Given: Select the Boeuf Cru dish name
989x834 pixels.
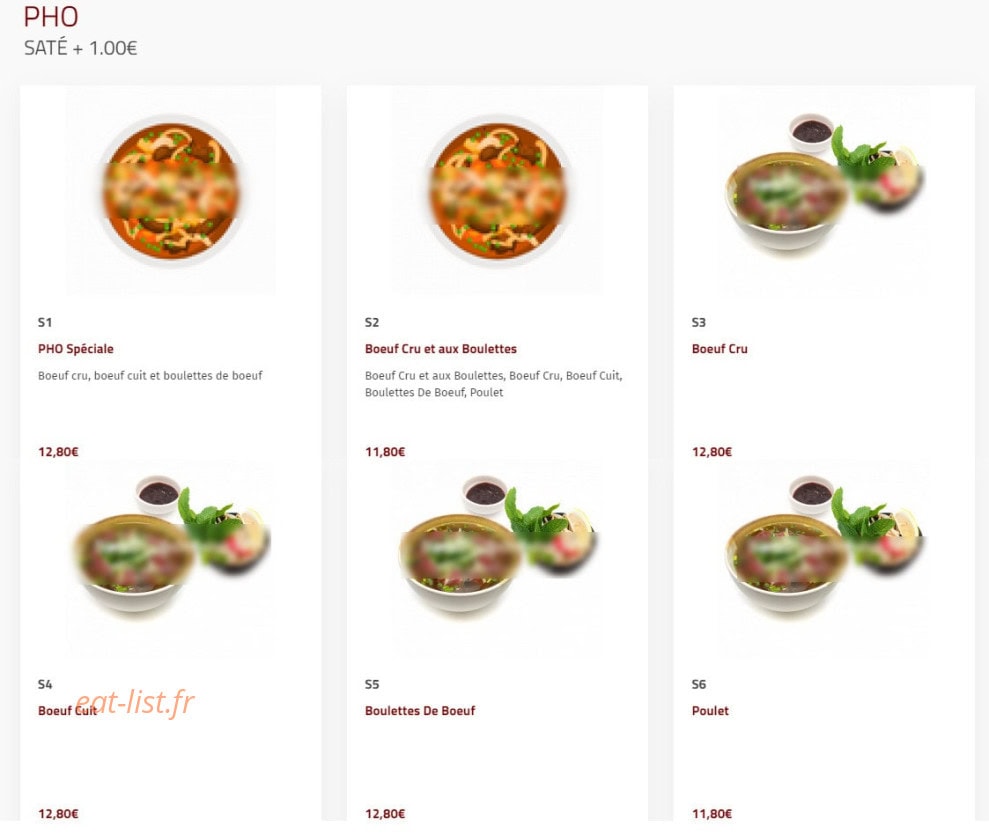Looking at the screenshot, I should tap(719, 349).
